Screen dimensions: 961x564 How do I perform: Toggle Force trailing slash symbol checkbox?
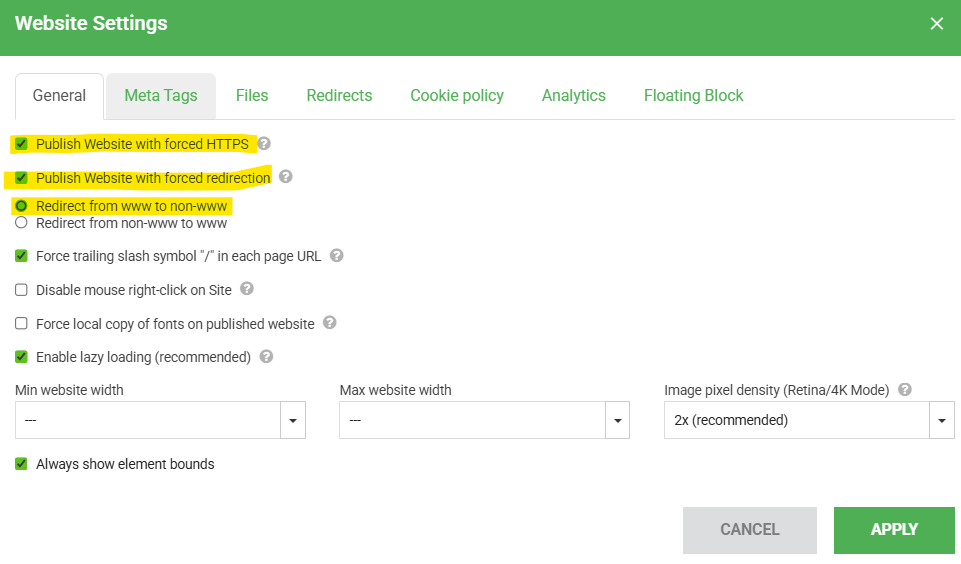21,256
